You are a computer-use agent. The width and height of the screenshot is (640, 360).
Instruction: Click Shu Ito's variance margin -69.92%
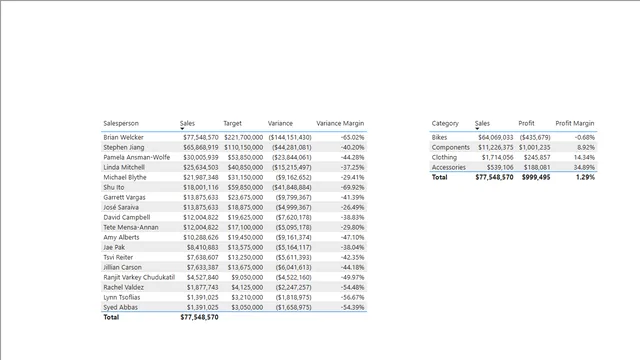tap(352, 187)
